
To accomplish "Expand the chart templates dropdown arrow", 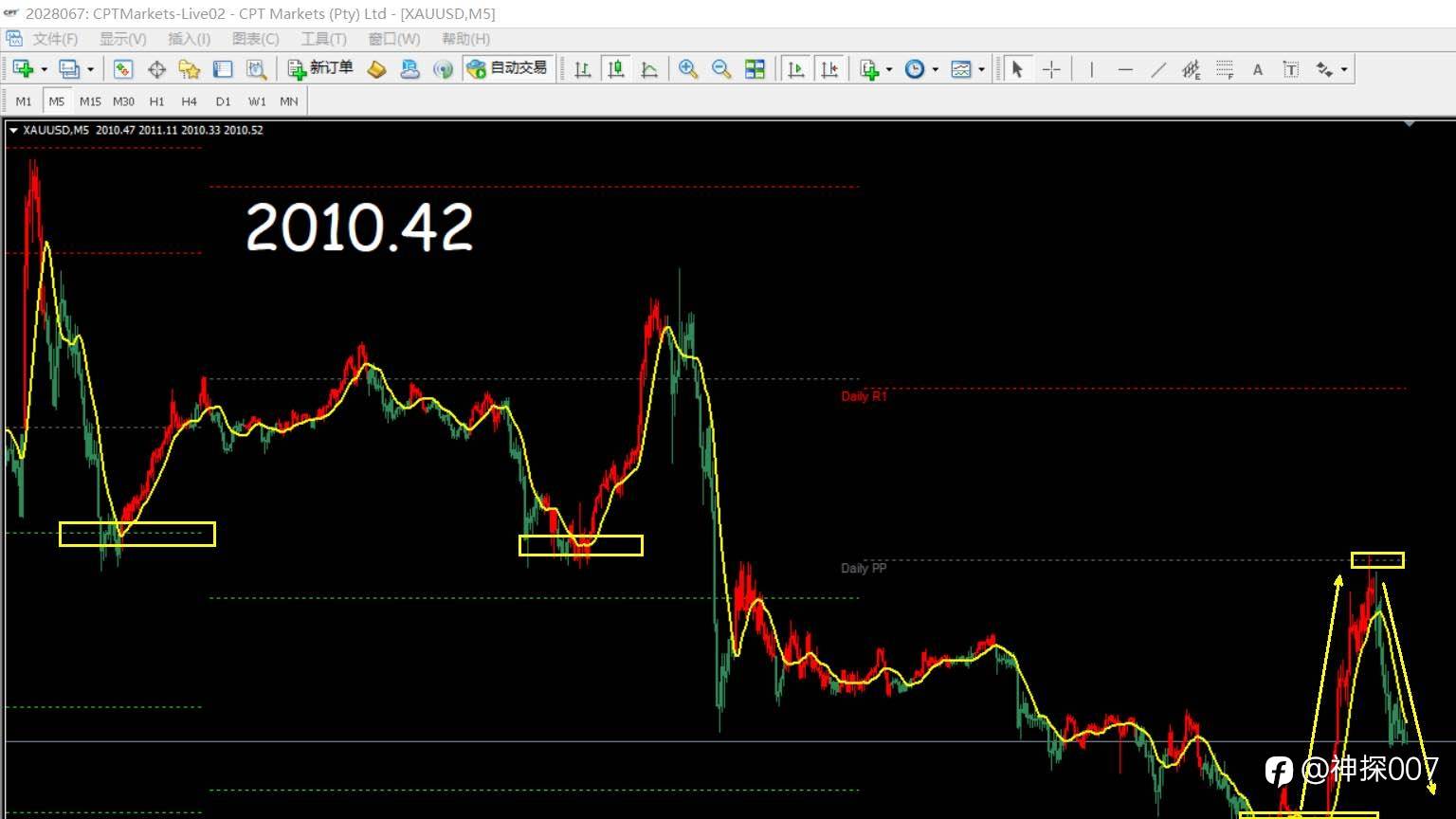I will coord(981,69).
